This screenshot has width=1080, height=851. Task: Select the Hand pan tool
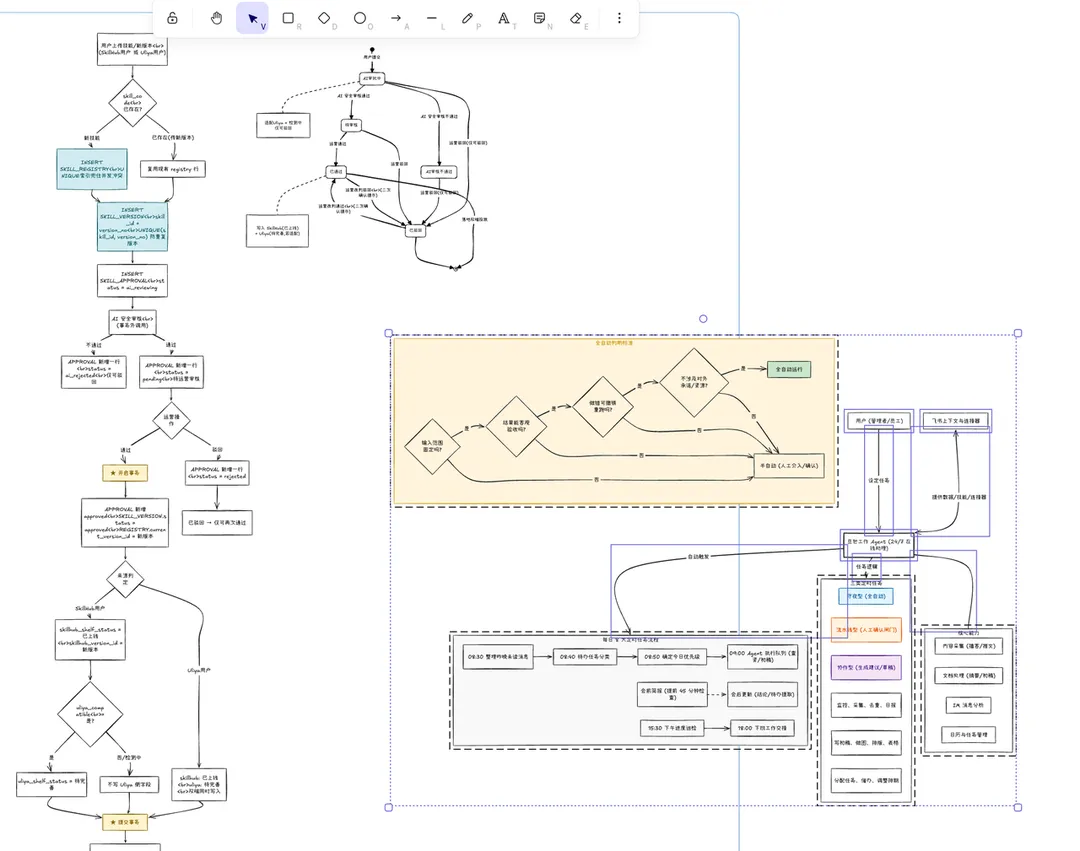pyautogui.click(x=216, y=18)
